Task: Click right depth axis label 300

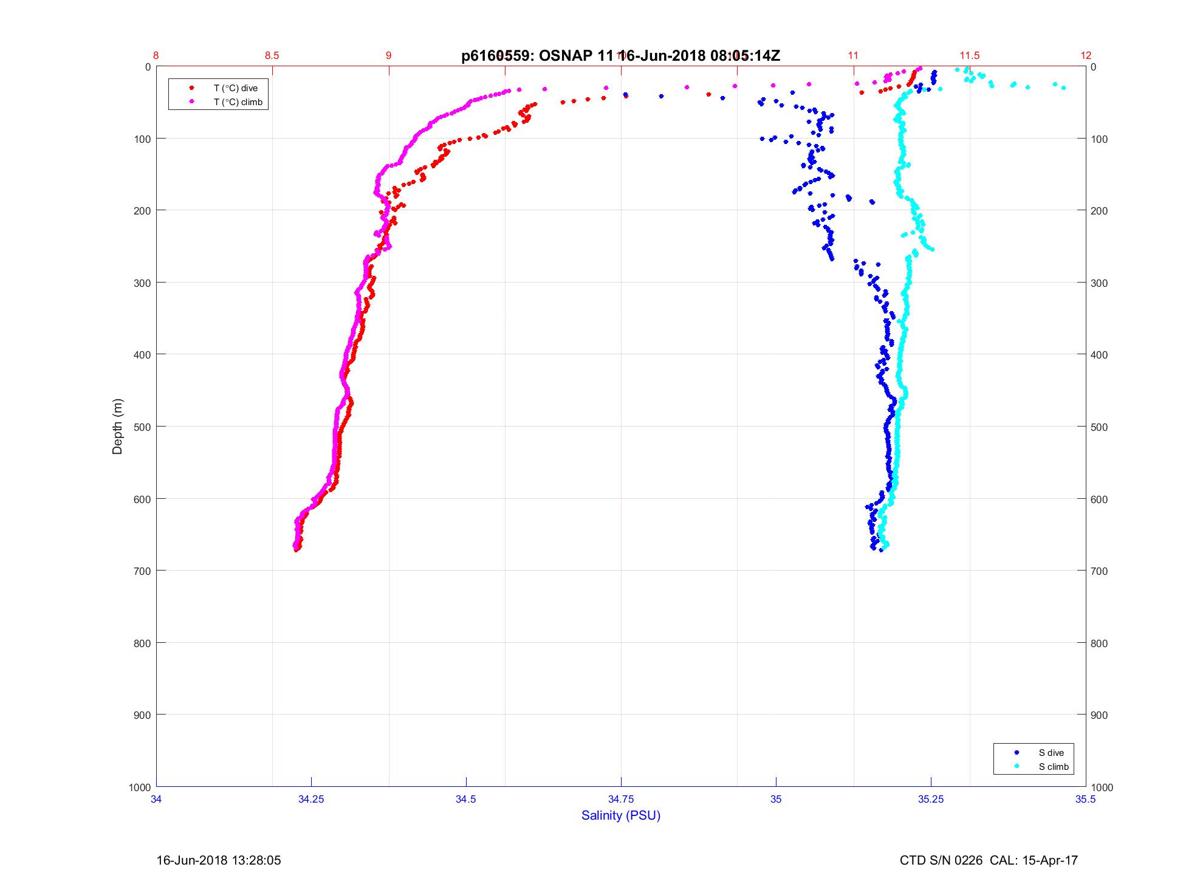Action: pos(1100,283)
